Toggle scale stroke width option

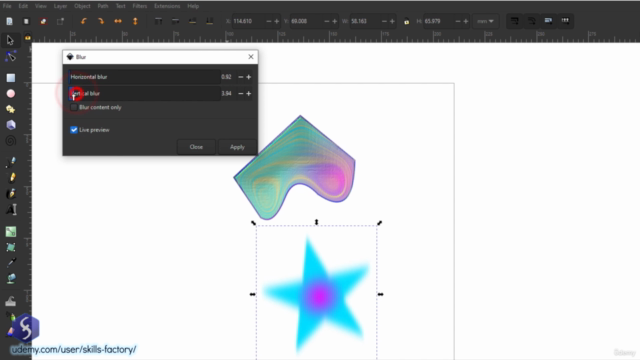click(x=514, y=21)
